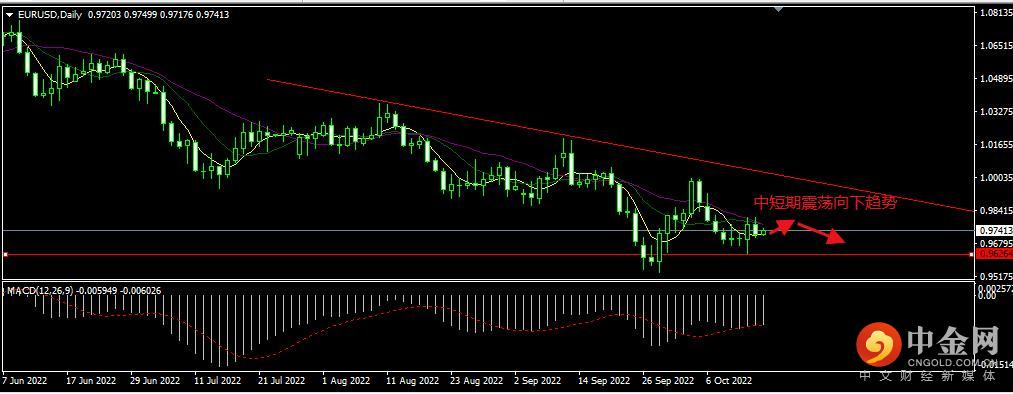Click the 7 Jun 2022 date label
Screen dimensions: 1013x394
[25, 381]
